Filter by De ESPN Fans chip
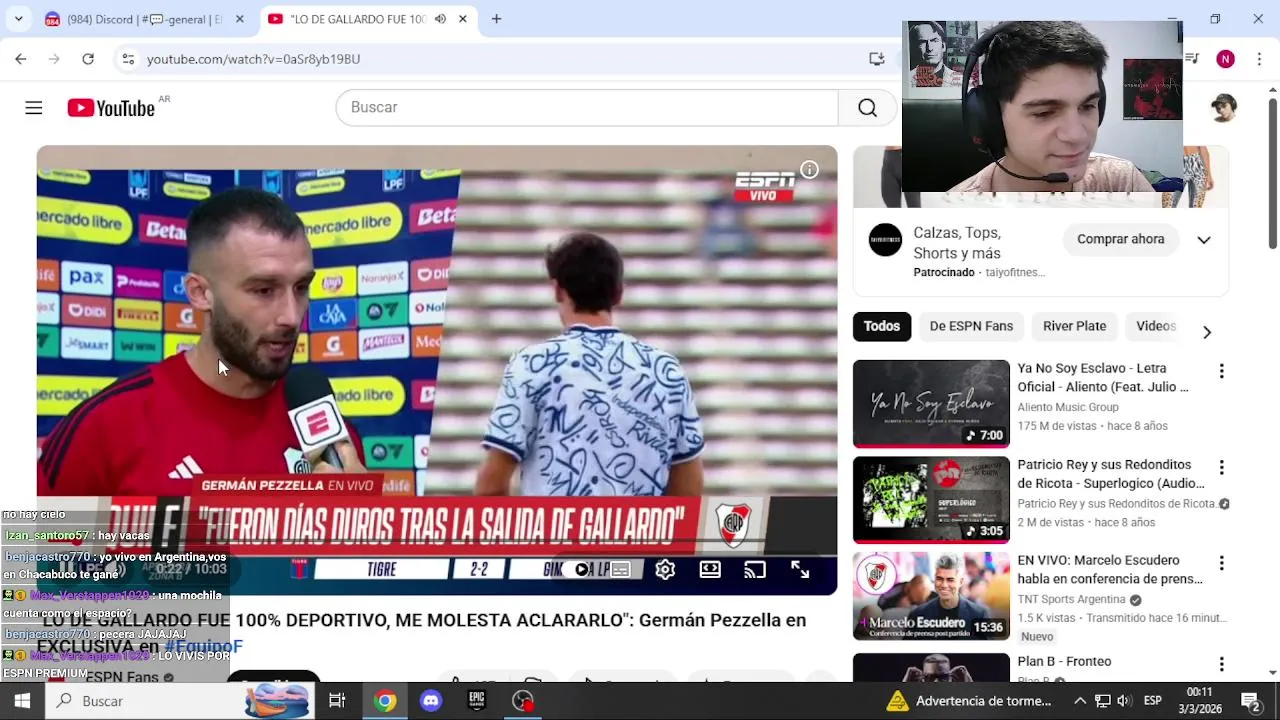The height and width of the screenshot is (720, 1280). point(971,326)
